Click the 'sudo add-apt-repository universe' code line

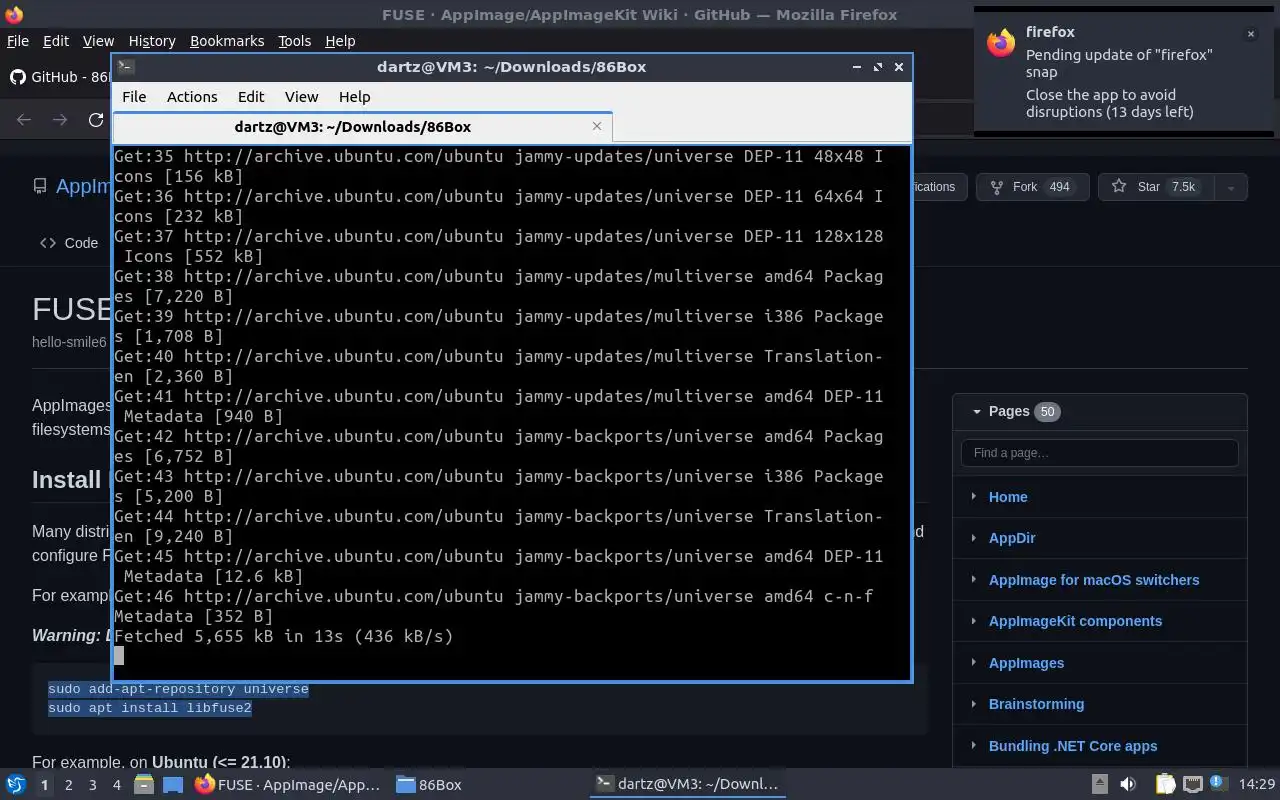(178, 689)
